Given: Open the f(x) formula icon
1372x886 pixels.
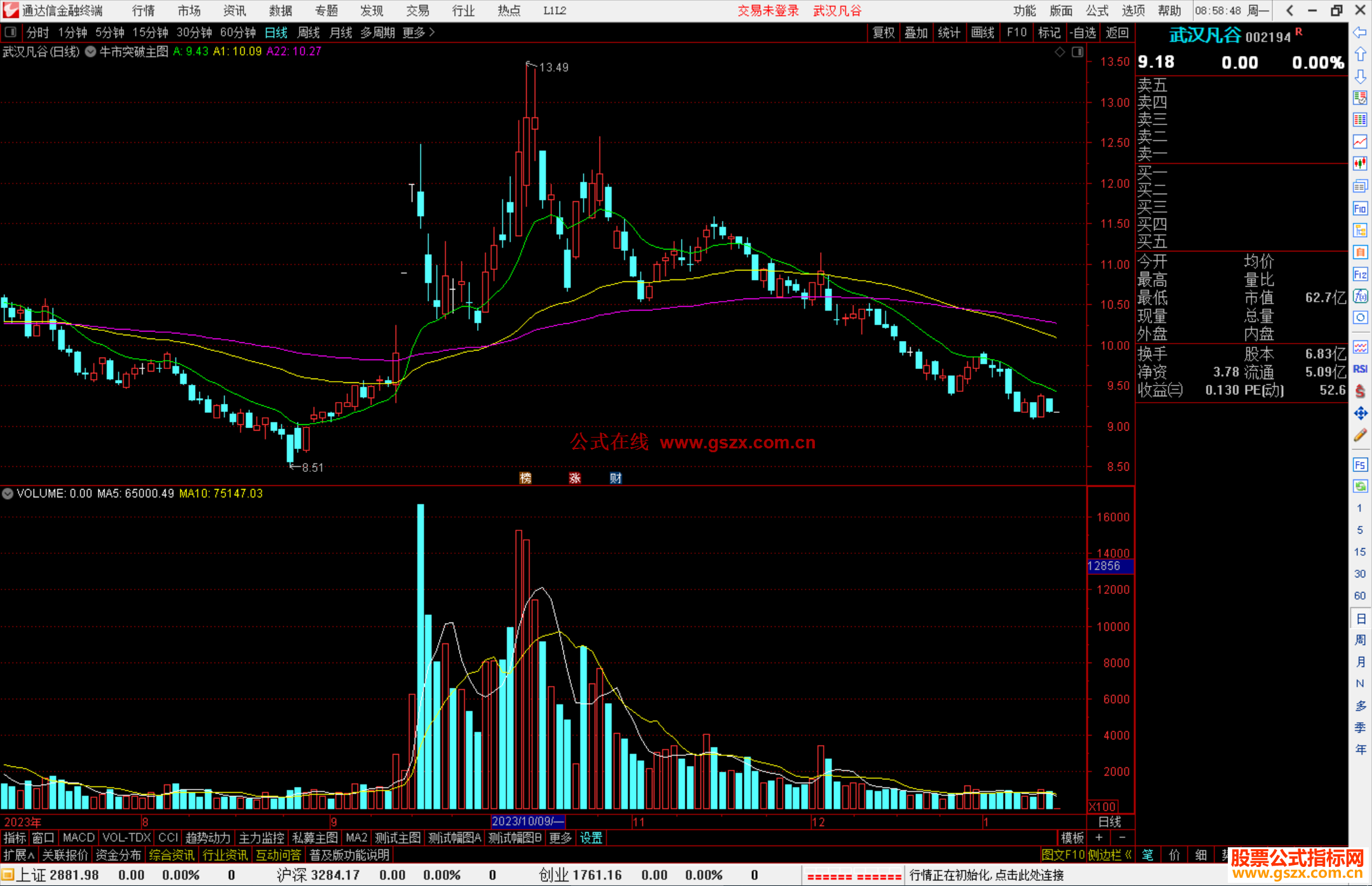Looking at the screenshot, I should (1360, 296).
